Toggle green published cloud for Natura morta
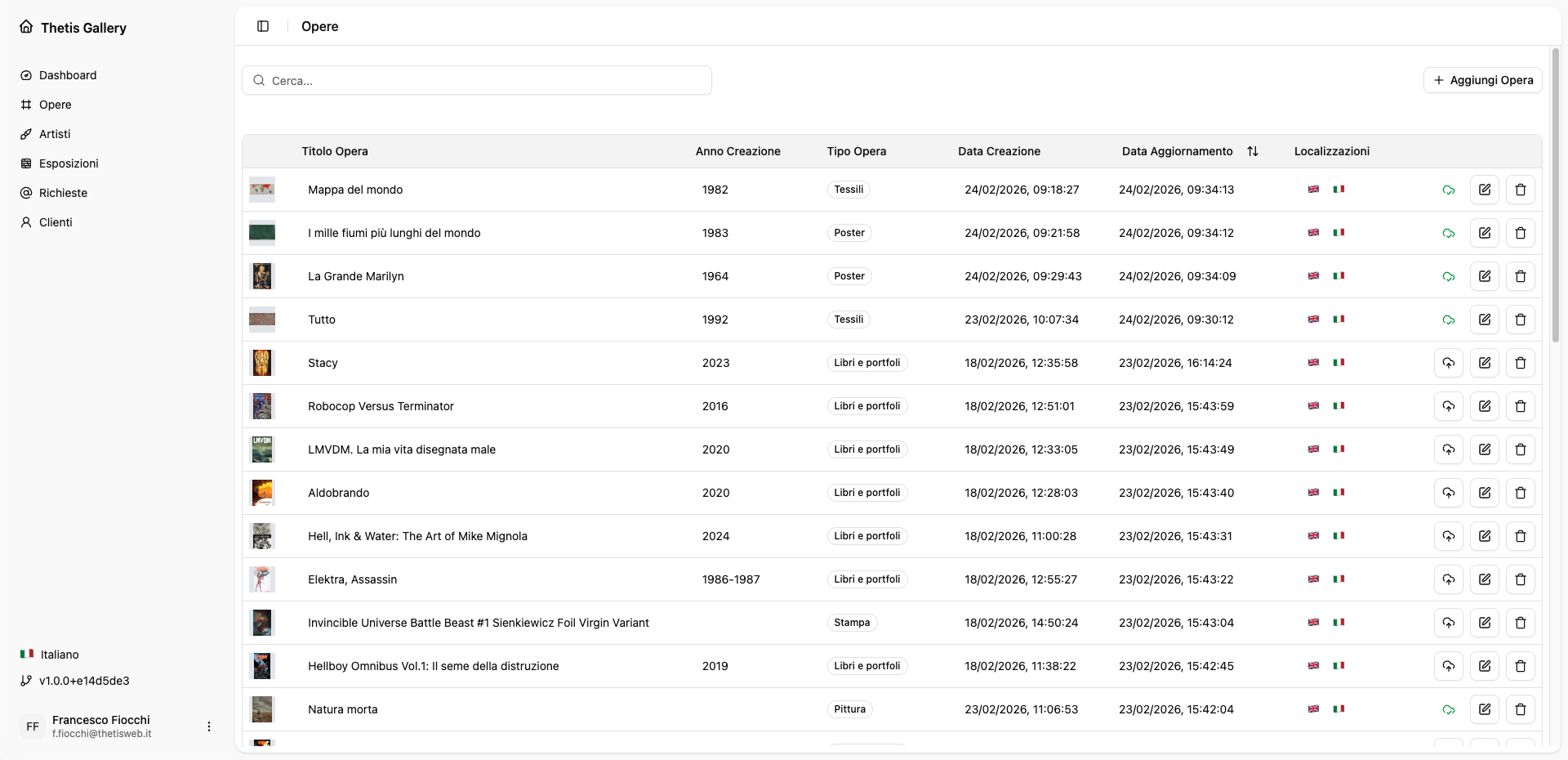 tap(1448, 709)
